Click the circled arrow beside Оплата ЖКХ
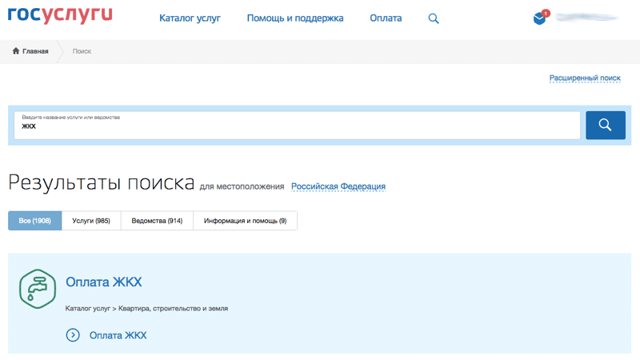Image resolution: width=640 pixels, height=360 pixels. point(73,335)
